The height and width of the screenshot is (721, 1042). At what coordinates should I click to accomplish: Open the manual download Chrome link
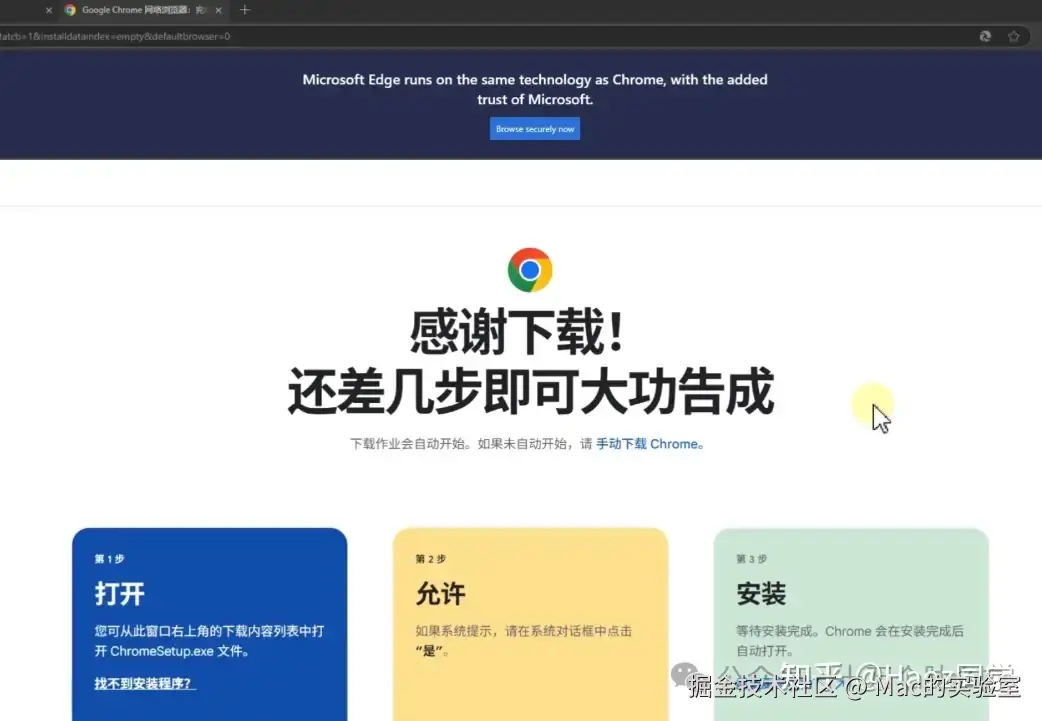click(649, 444)
